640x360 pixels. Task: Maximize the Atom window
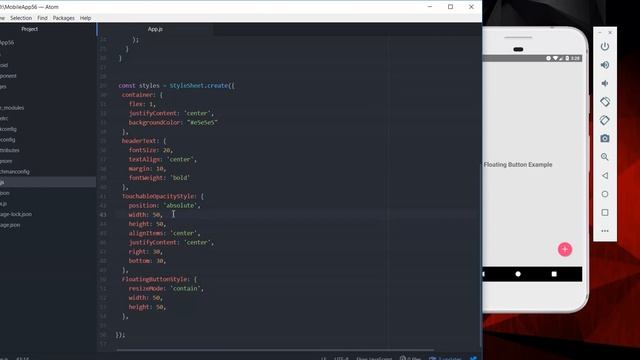pos(450,7)
